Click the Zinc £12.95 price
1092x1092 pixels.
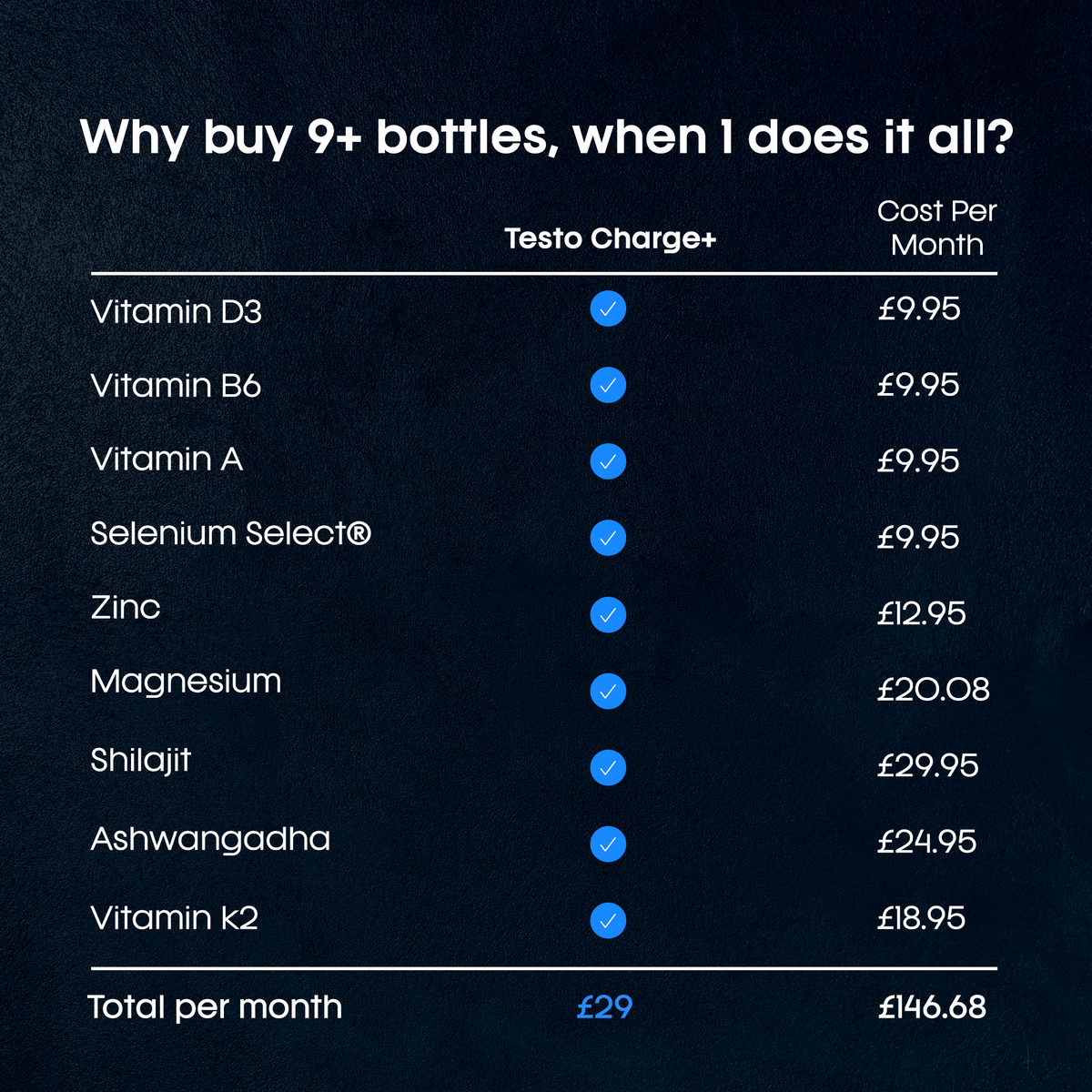tap(921, 613)
